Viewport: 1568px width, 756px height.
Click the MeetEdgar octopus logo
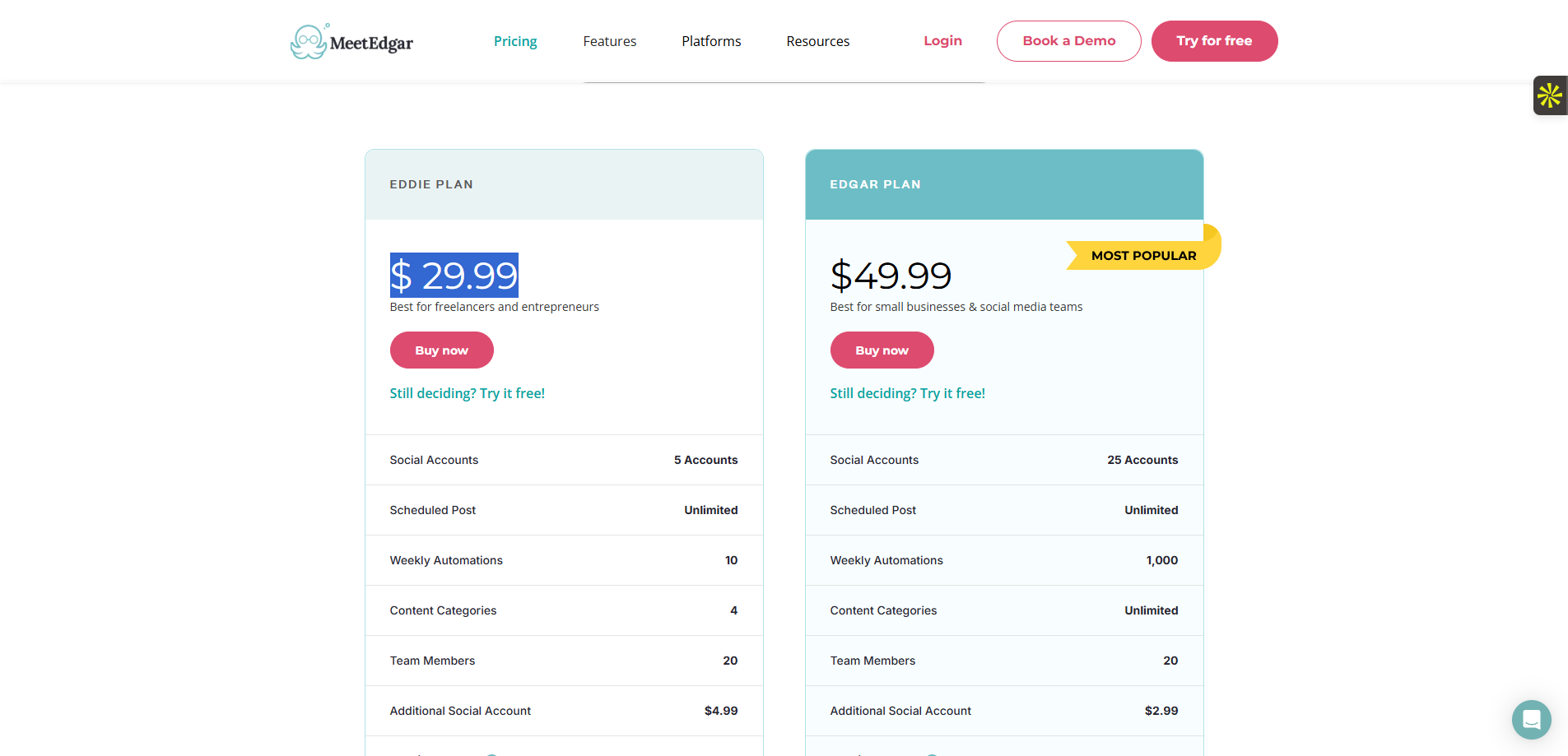click(309, 42)
